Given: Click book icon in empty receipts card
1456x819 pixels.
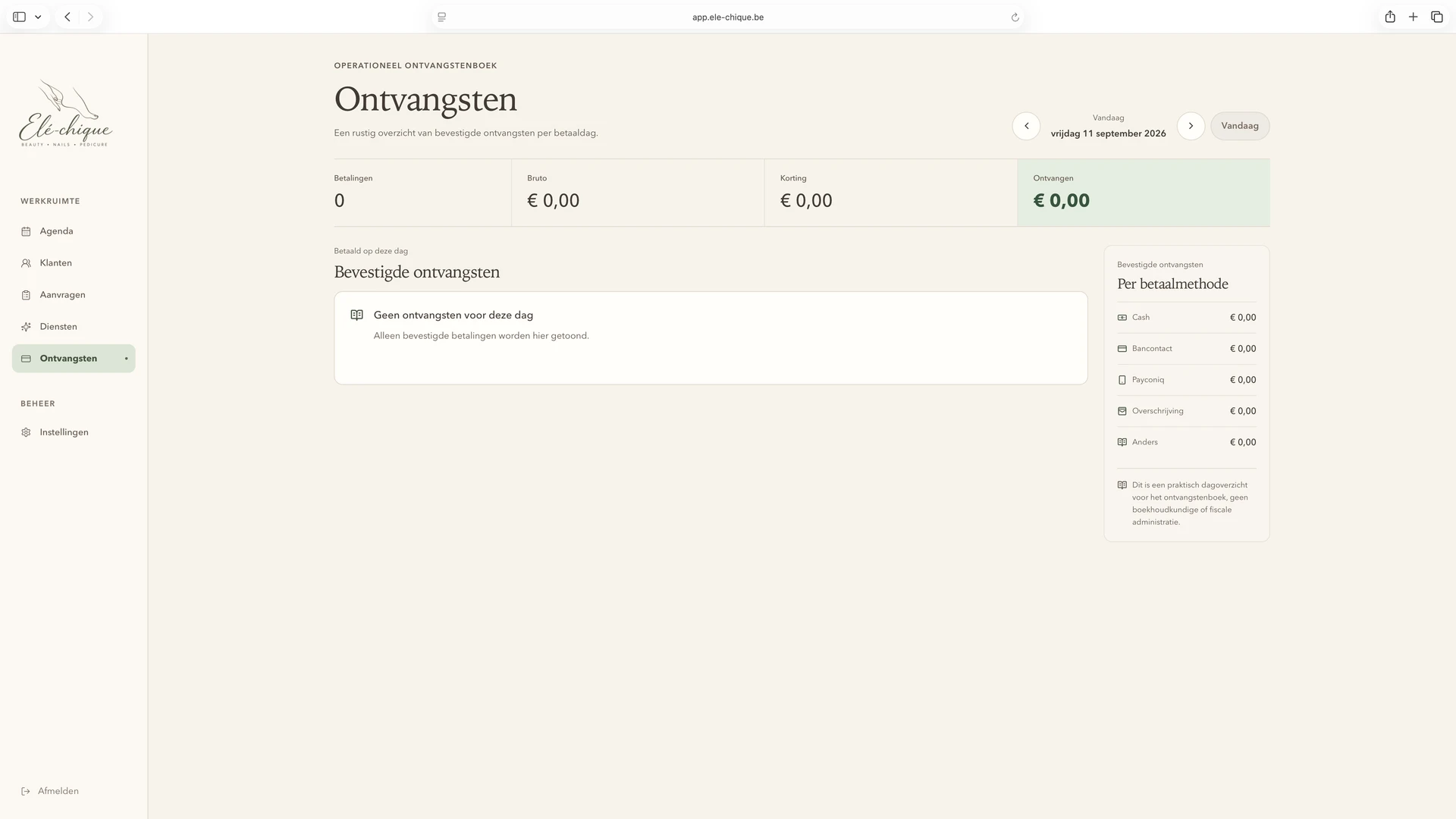Looking at the screenshot, I should (x=357, y=315).
